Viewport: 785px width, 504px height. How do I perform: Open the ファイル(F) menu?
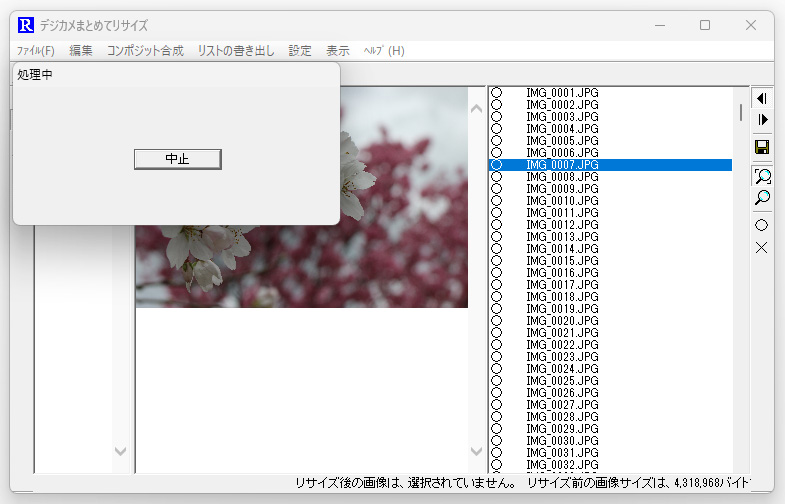point(36,51)
